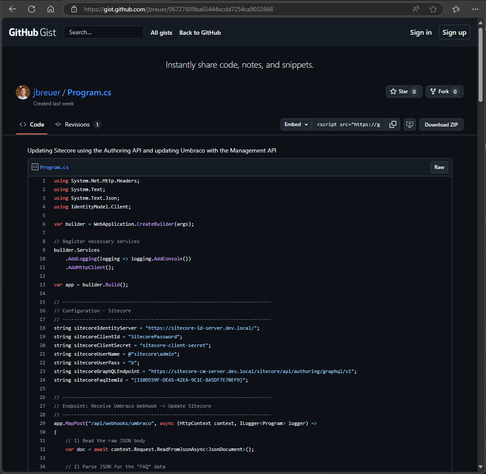Switch to the Revisions tab
Viewport: 486px width, 474px height.
pos(78,125)
